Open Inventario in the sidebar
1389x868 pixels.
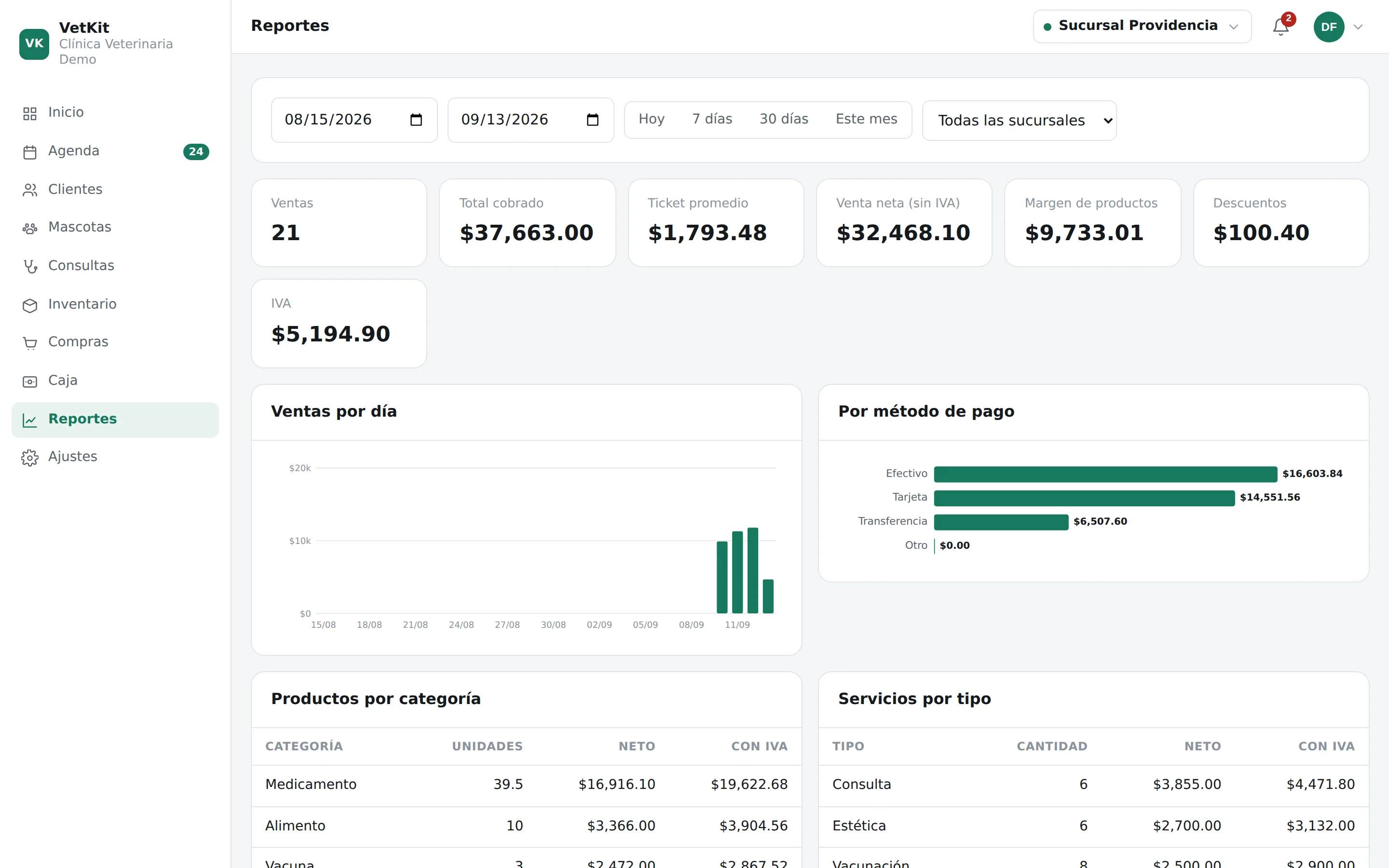(115, 304)
